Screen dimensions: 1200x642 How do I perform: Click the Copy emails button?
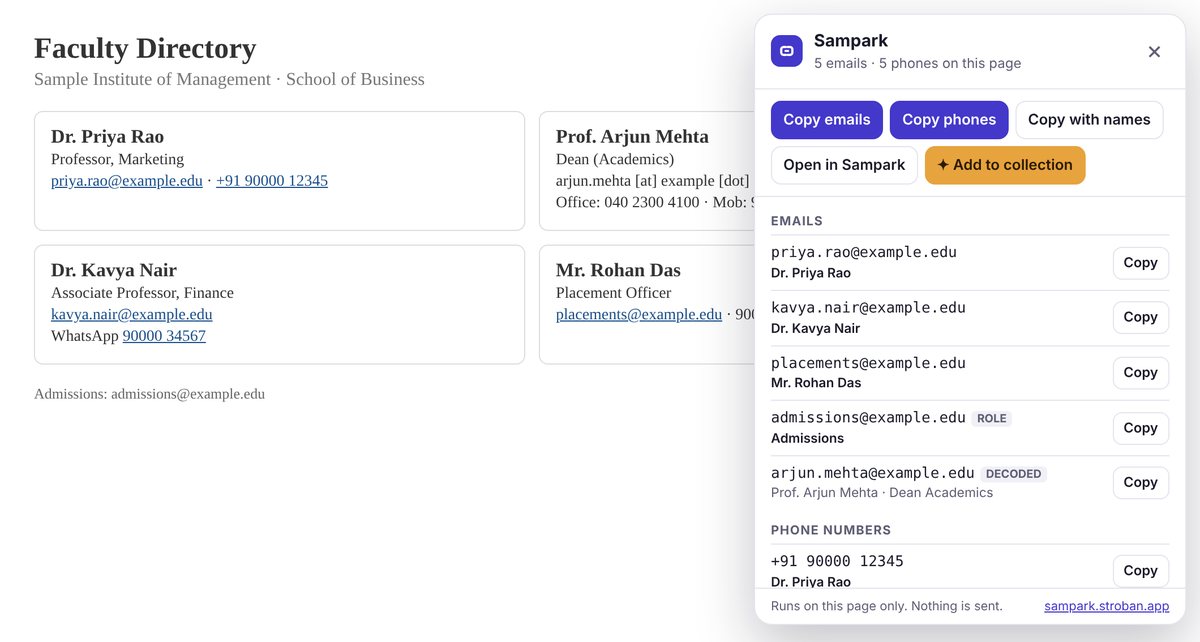tap(827, 120)
